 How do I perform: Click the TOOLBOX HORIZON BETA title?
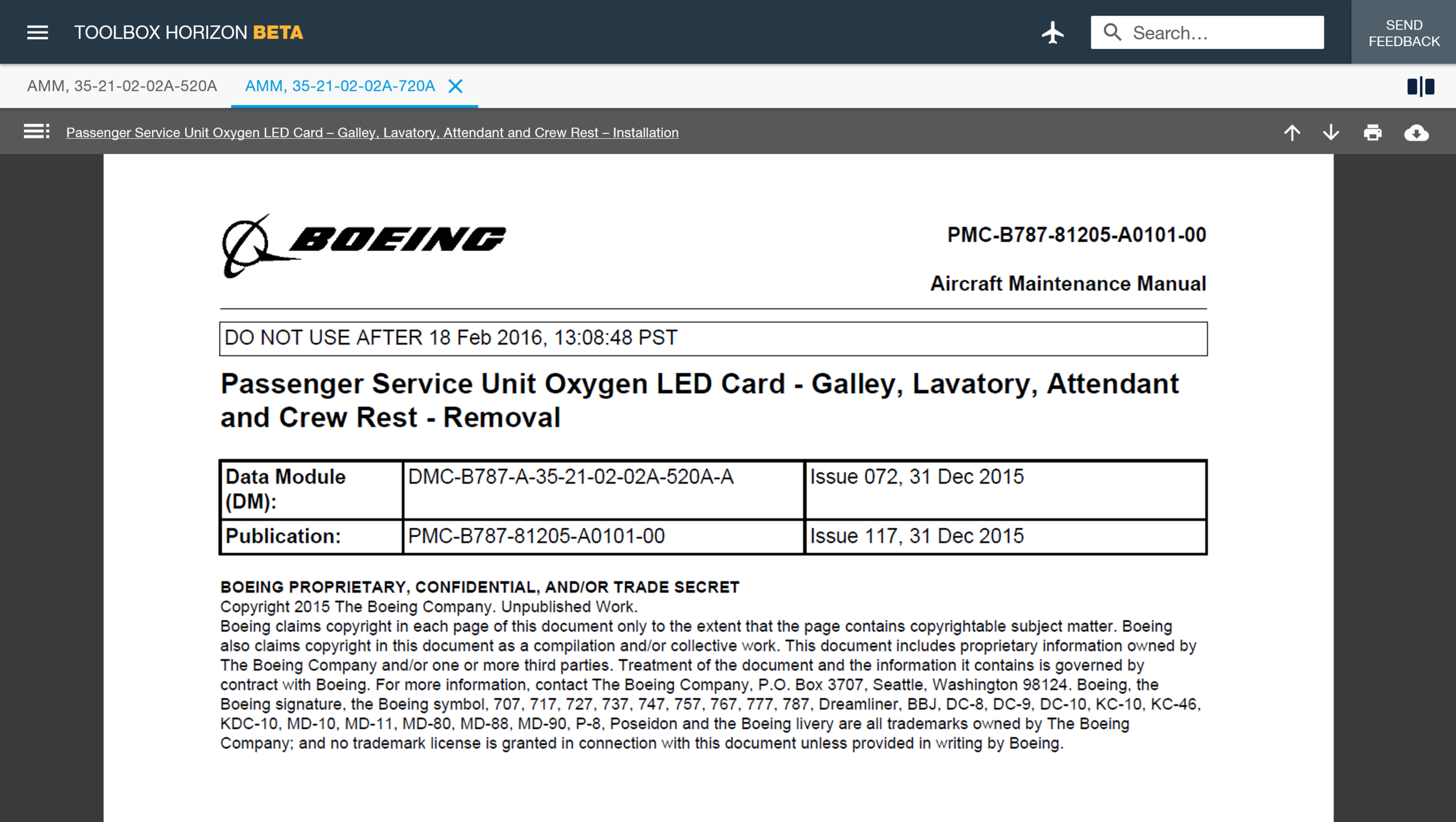(x=188, y=33)
